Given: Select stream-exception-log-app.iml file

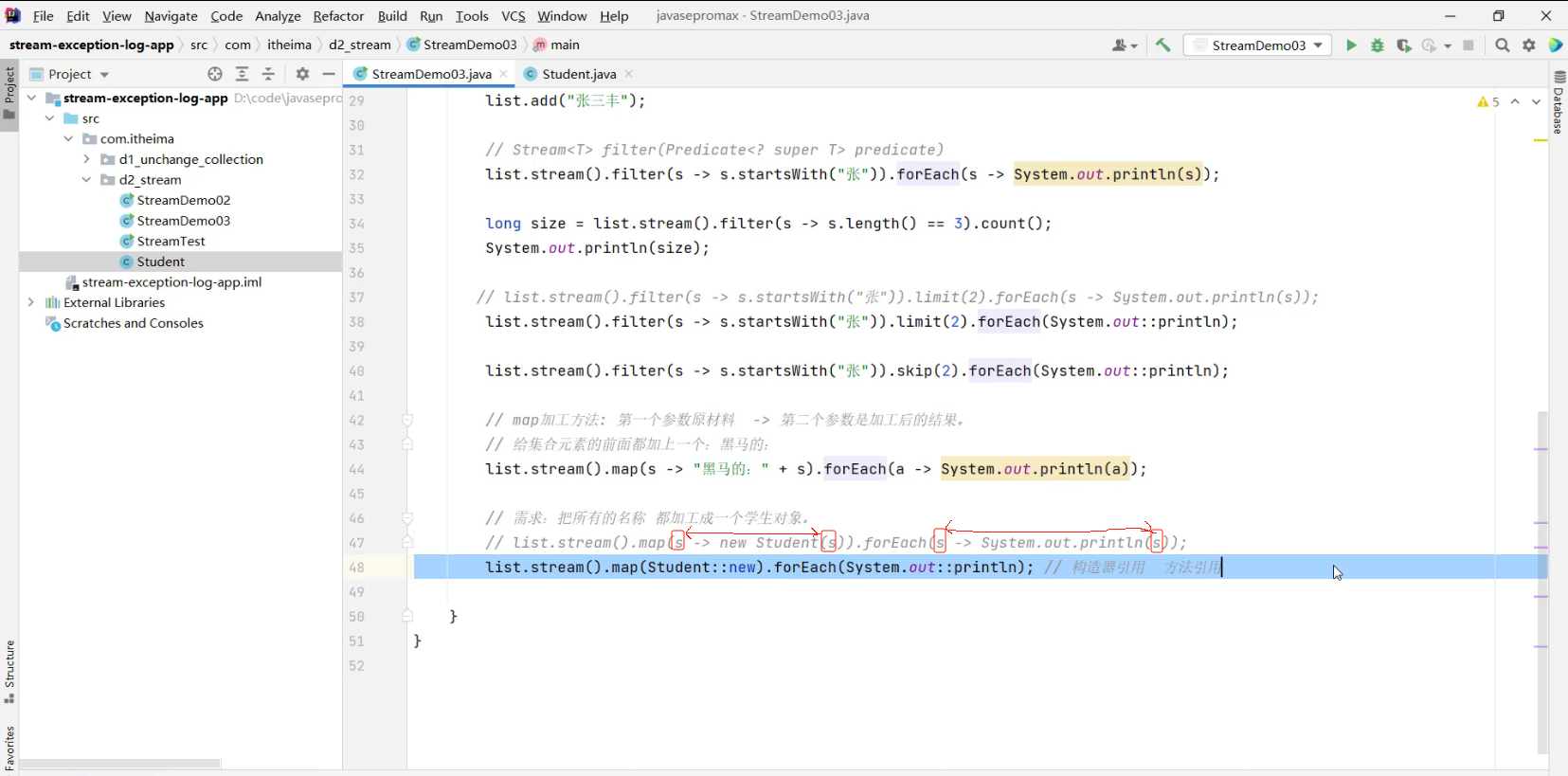Looking at the screenshot, I should [x=171, y=282].
